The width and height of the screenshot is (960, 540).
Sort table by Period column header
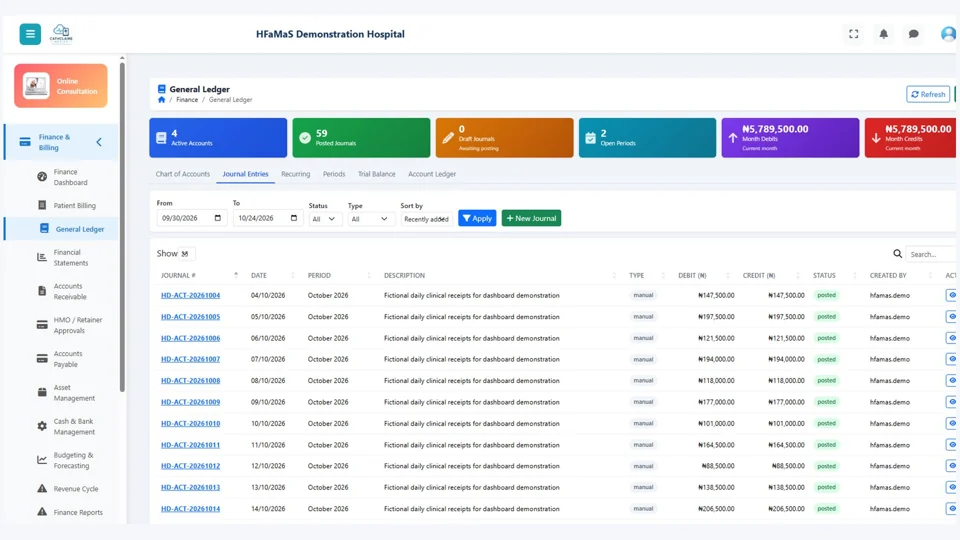tap(339, 276)
